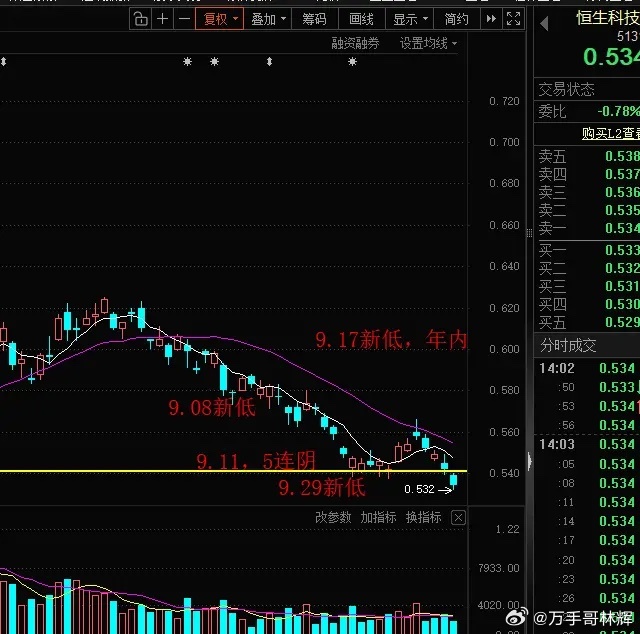Open the 复权 dropdown
This screenshot has width=640, height=634.
coord(220,19)
